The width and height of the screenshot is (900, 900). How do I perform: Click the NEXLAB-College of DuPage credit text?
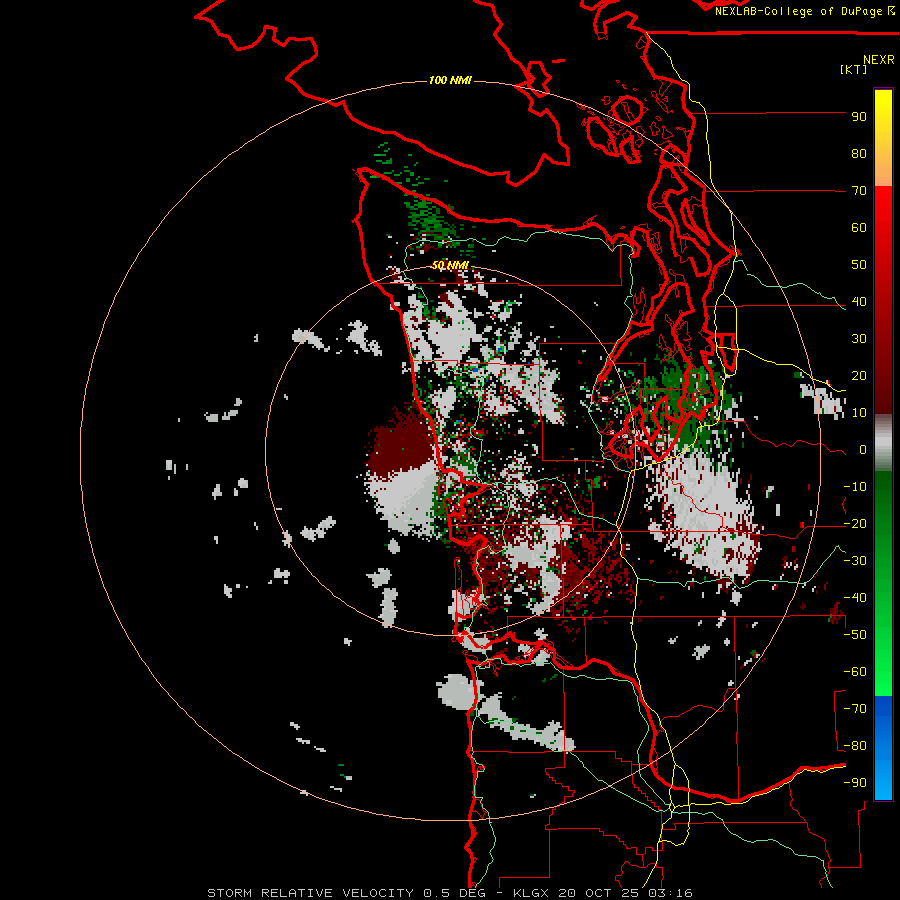(x=797, y=11)
